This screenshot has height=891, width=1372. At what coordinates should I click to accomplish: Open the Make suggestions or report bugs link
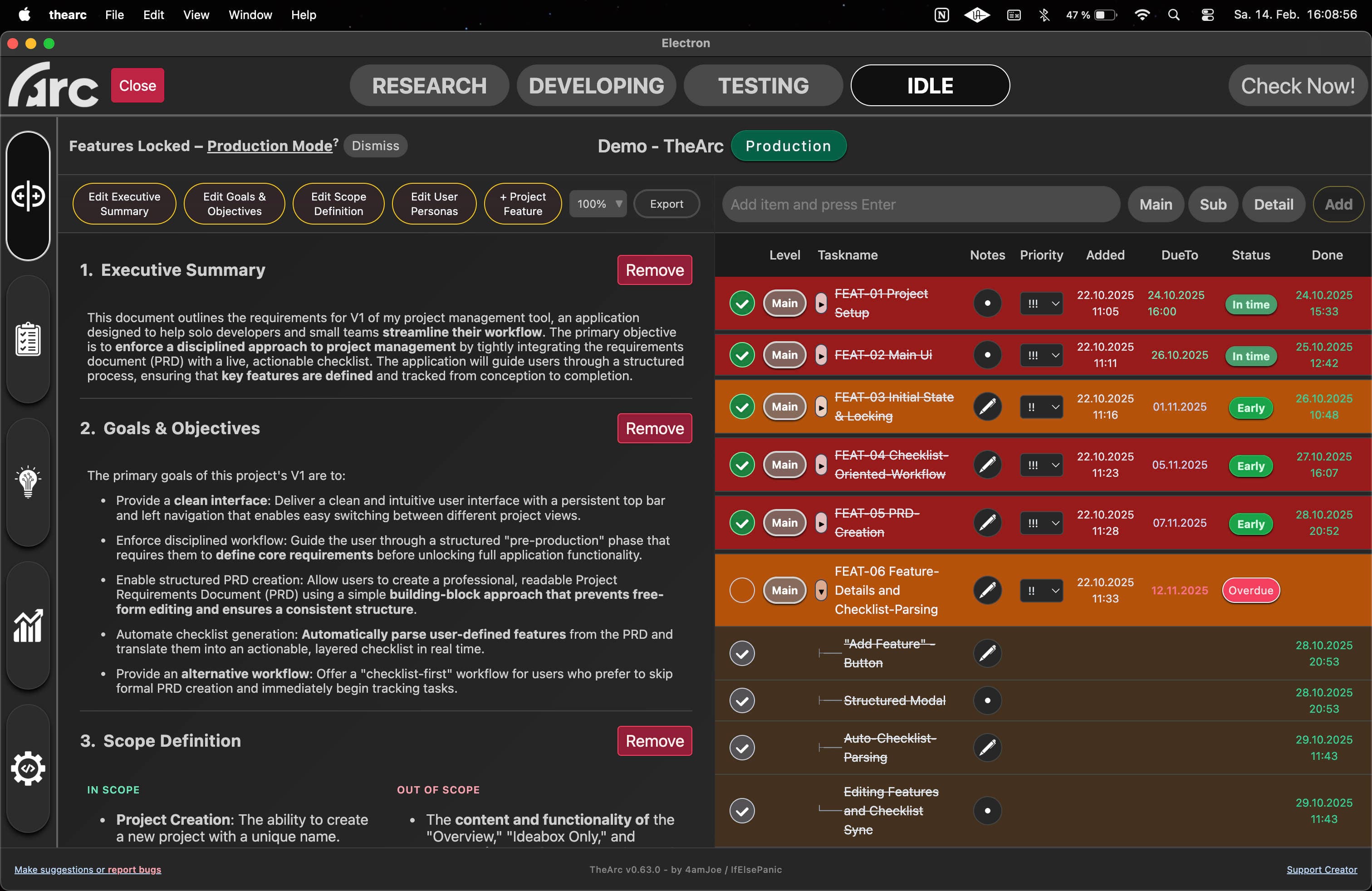87,869
